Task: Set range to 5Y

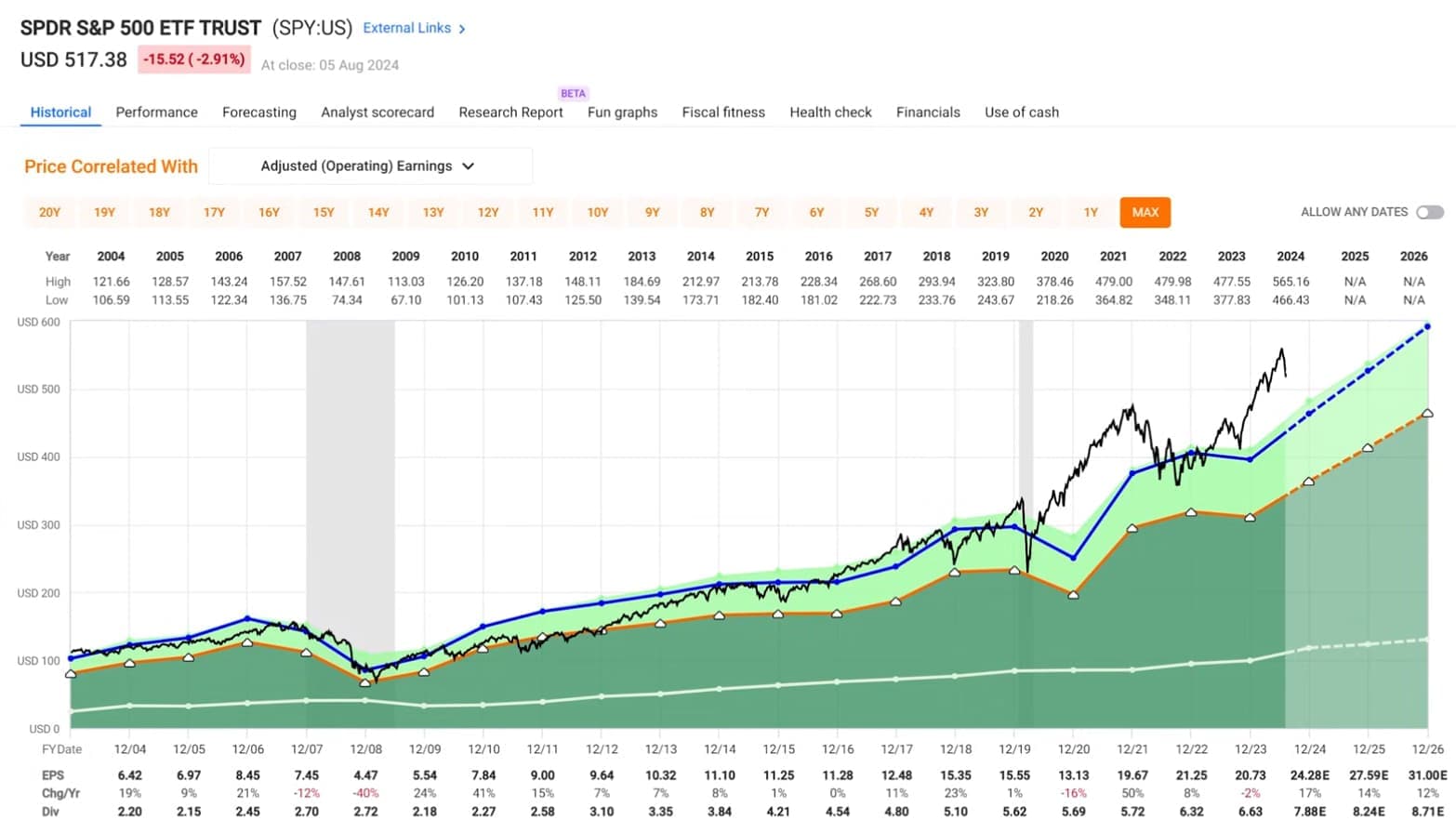Action: (872, 212)
